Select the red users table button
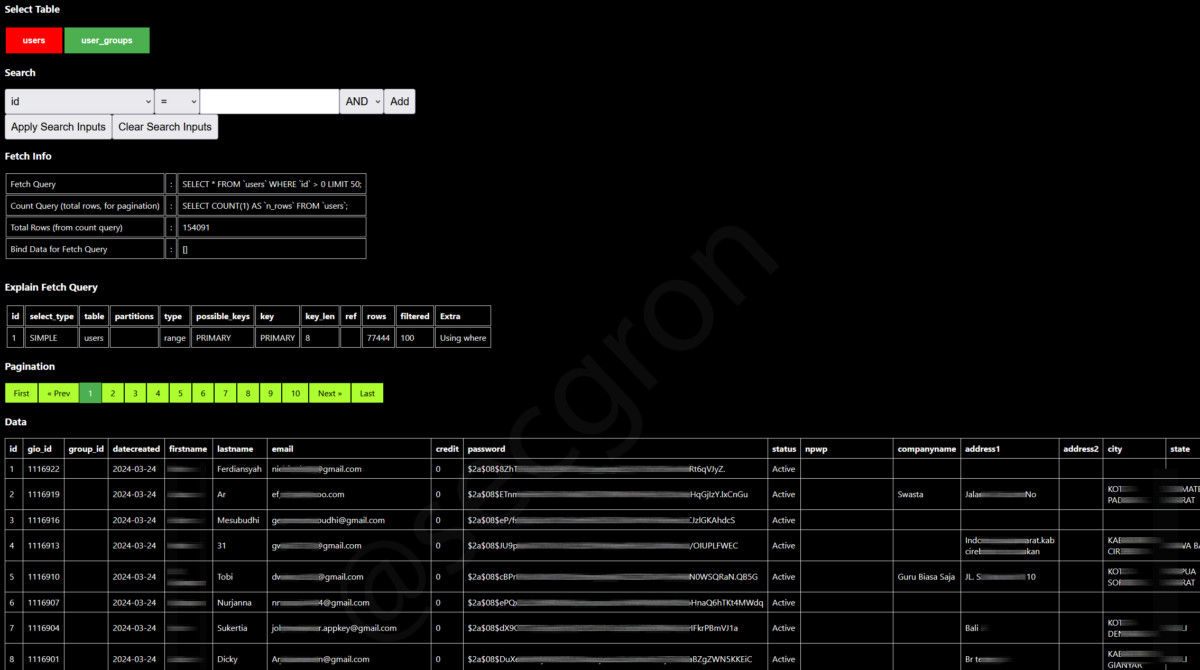Viewport: 1200px width, 670px height. click(34, 40)
